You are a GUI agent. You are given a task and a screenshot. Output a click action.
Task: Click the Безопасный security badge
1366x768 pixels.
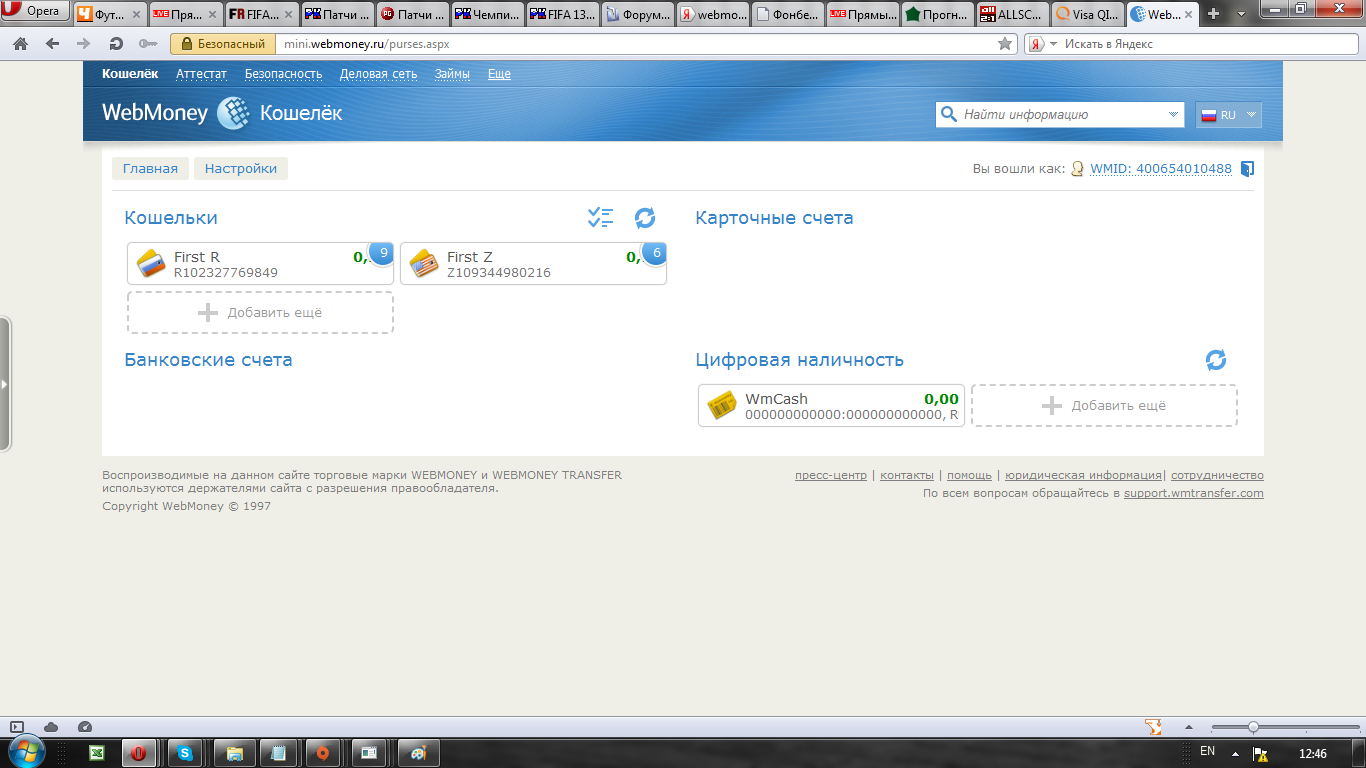pos(224,44)
